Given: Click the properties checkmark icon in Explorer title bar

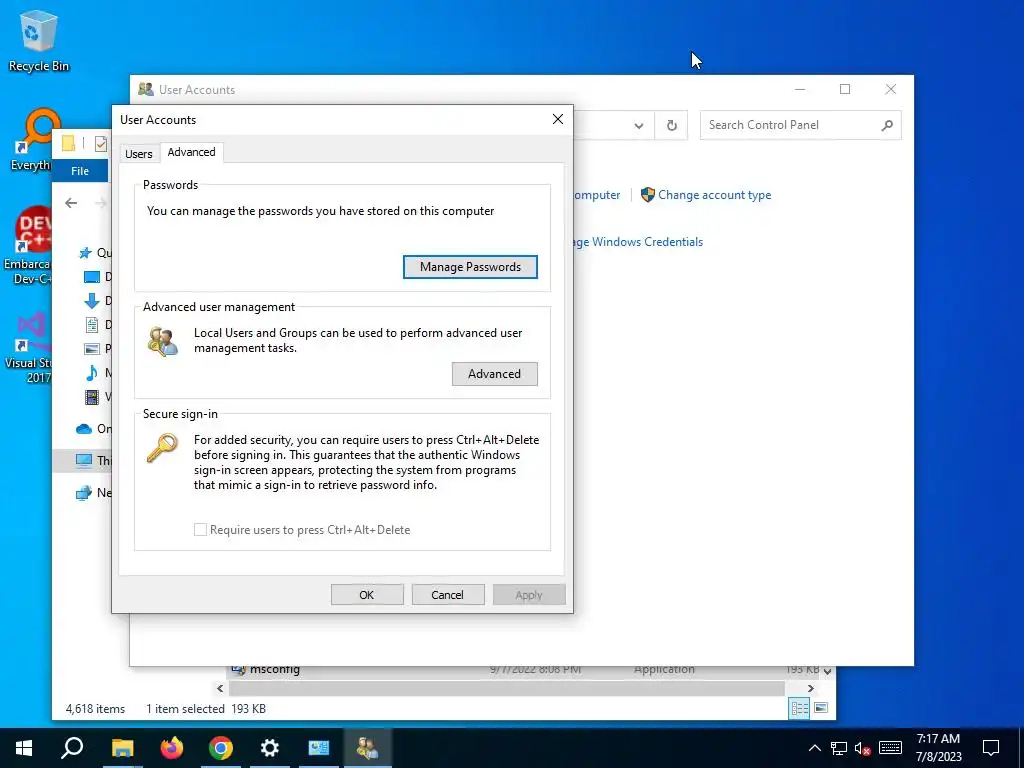Looking at the screenshot, I should pos(101,144).
